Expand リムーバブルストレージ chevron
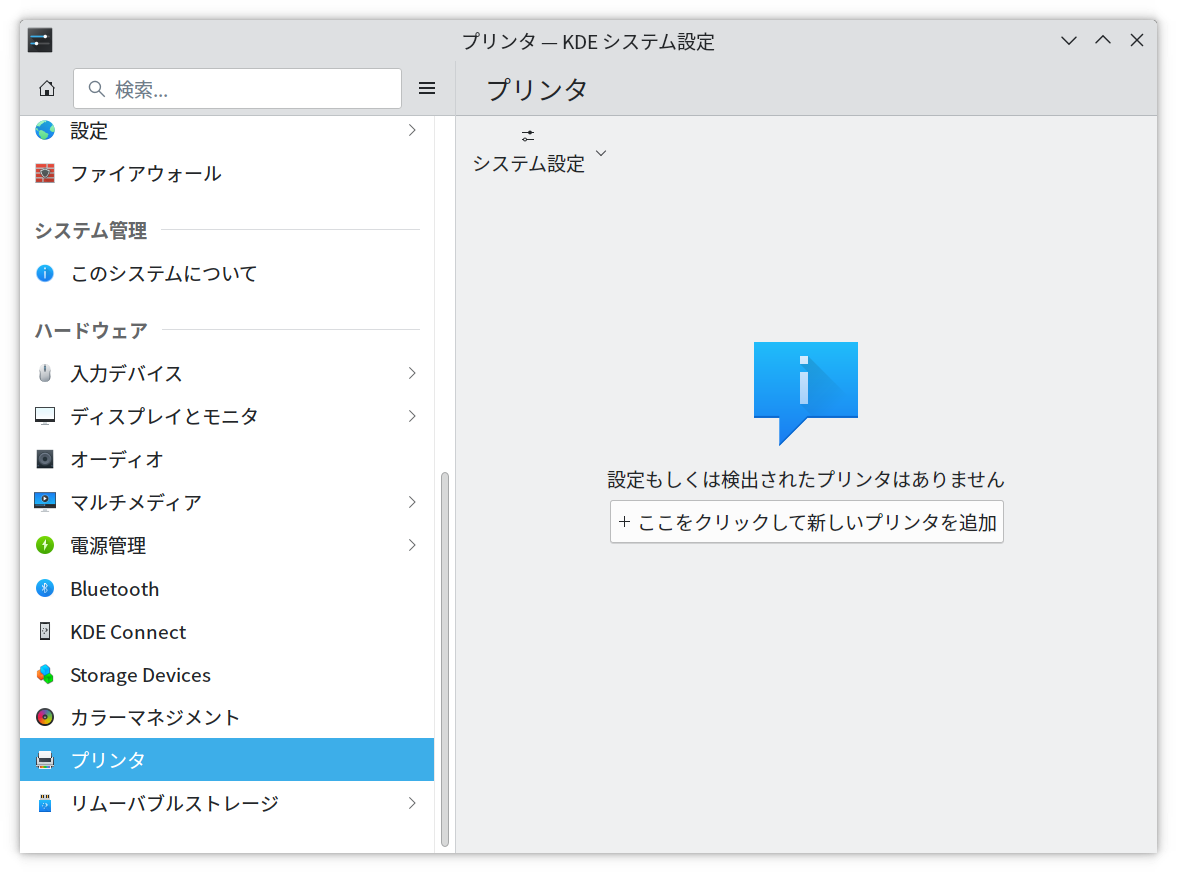Image resolution: width=1177 pixels, height=873 pixels. (x=412, y=803)
